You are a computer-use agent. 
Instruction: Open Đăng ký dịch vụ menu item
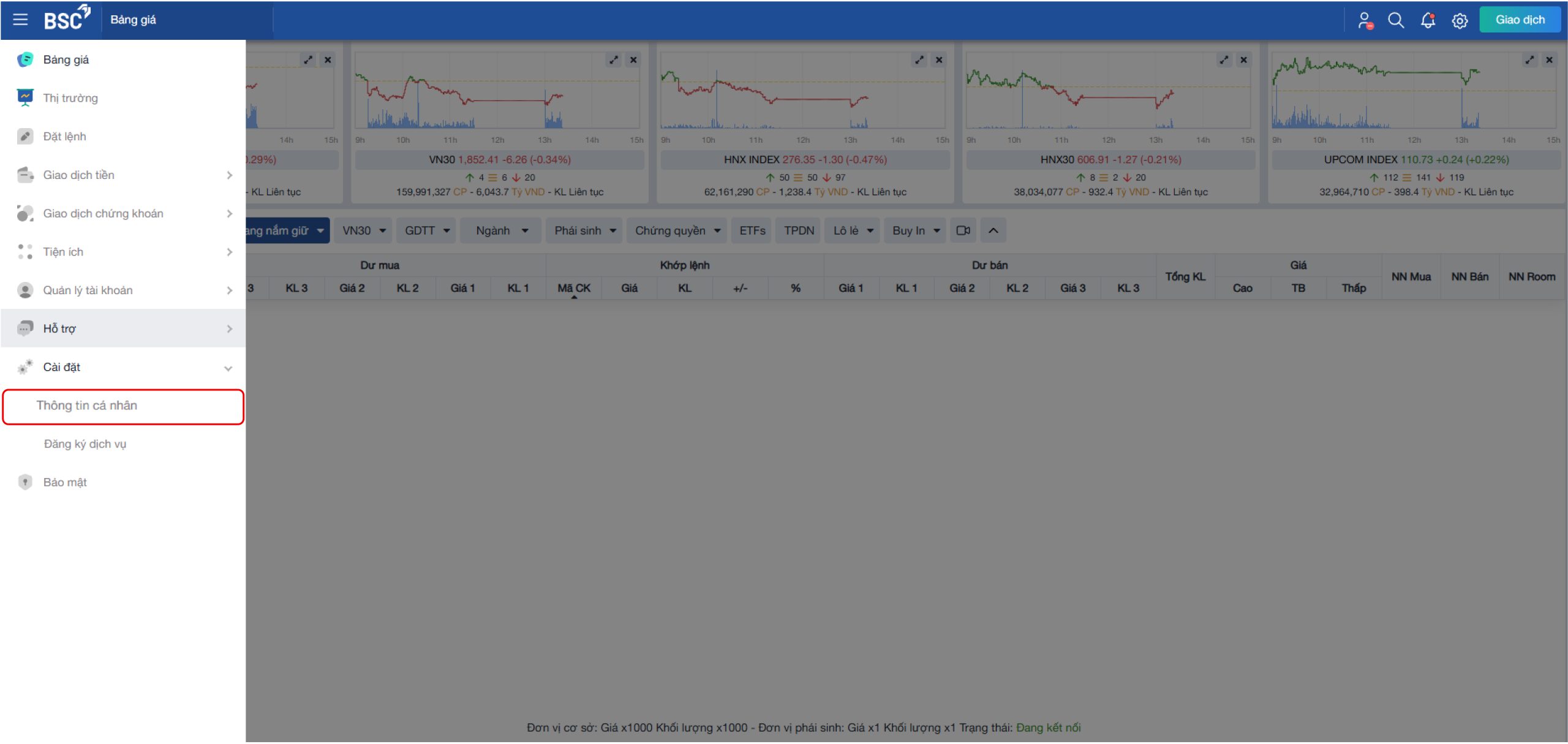[x=85, y=444]
